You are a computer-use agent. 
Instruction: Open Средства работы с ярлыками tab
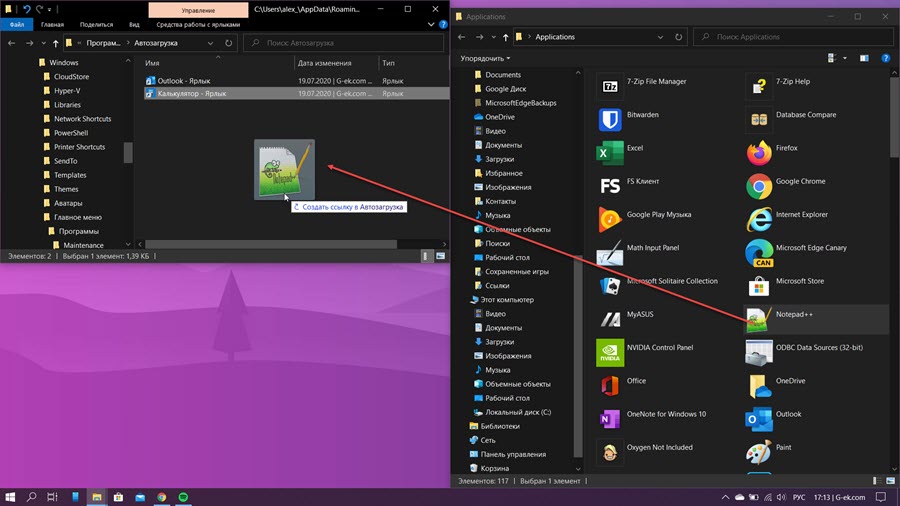(198, 25)
